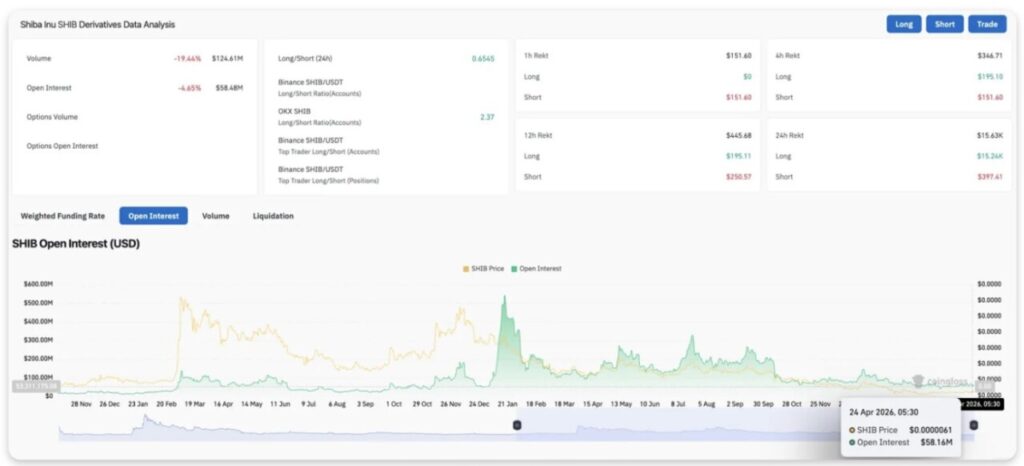The image size is (1024, 466).
Task: Toggle the Open Interest legend series
Action: tap(536, 269)
